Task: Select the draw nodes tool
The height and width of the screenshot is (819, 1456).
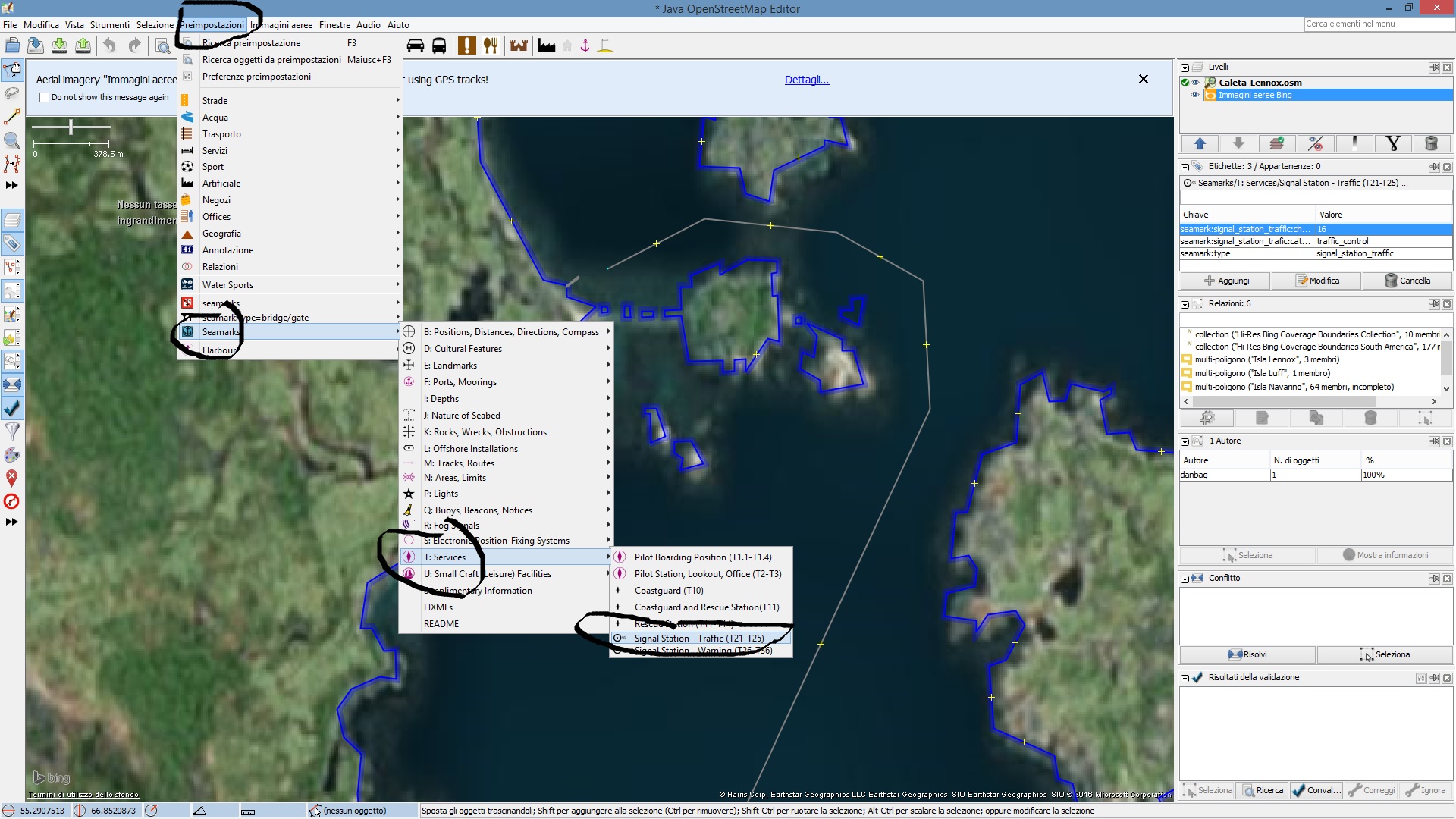Action: [x=12, y=117]
